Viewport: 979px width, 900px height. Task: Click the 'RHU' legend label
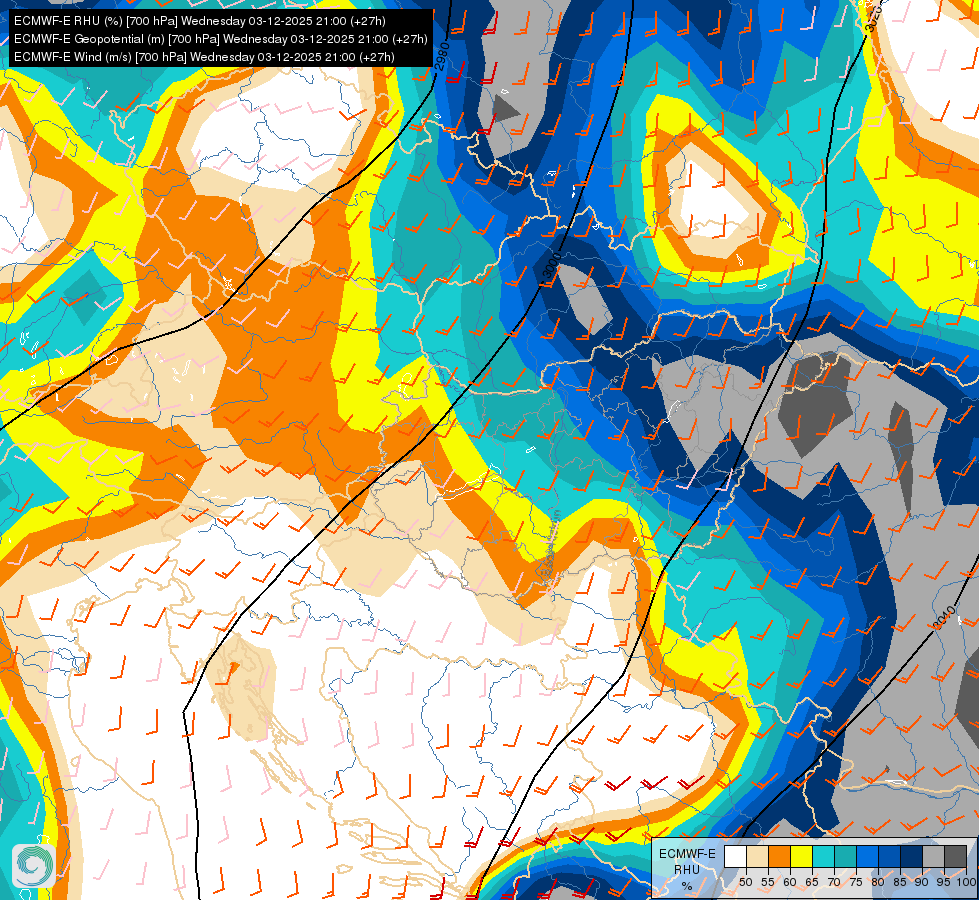coord(687,869)
